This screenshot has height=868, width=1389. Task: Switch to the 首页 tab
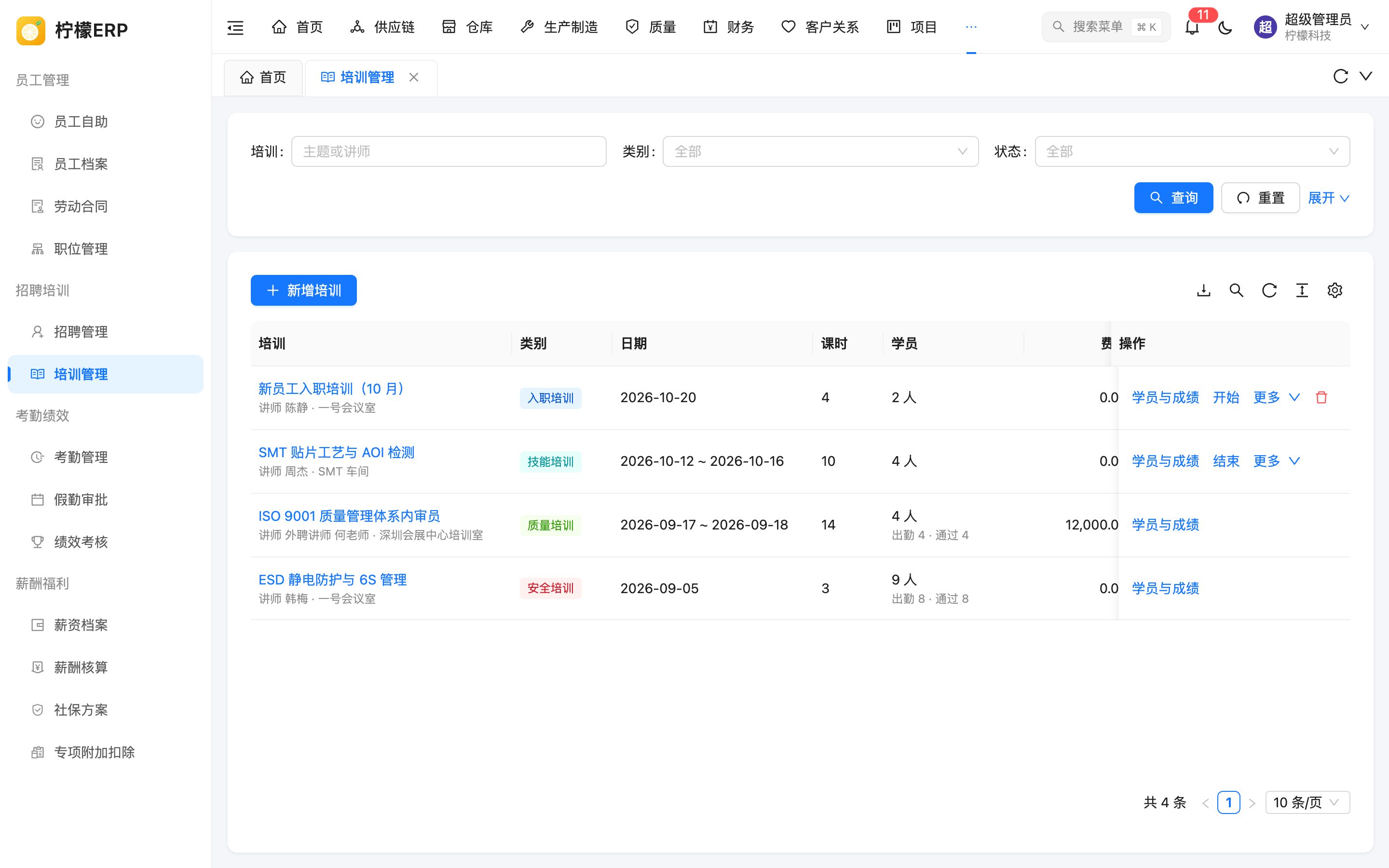[263, 78]
